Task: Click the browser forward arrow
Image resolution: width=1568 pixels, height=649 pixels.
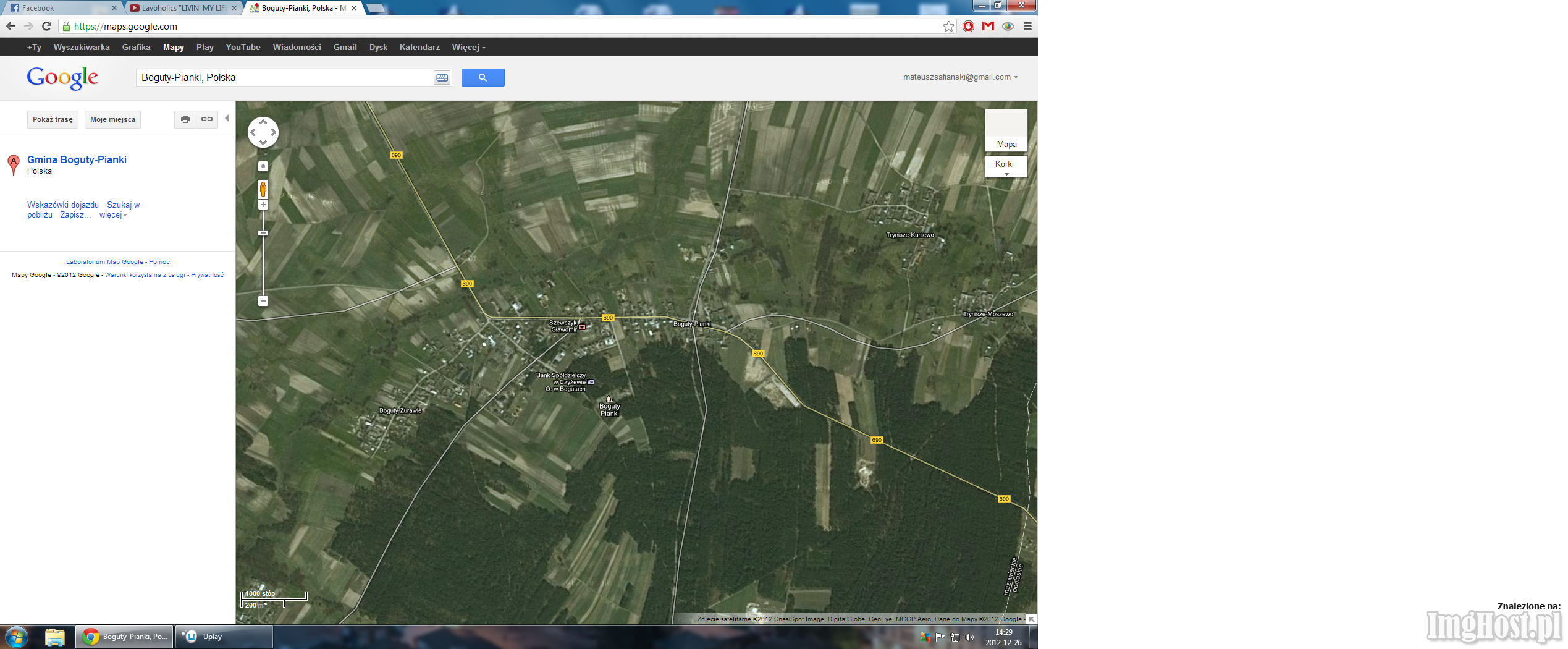Action: click(x=28, y=26)
